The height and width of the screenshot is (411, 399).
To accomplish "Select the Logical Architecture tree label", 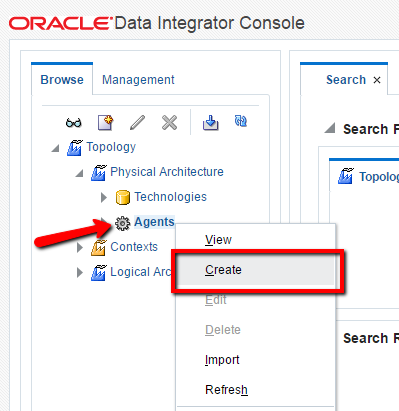I will pyautogui.click(x=141, y=272).
